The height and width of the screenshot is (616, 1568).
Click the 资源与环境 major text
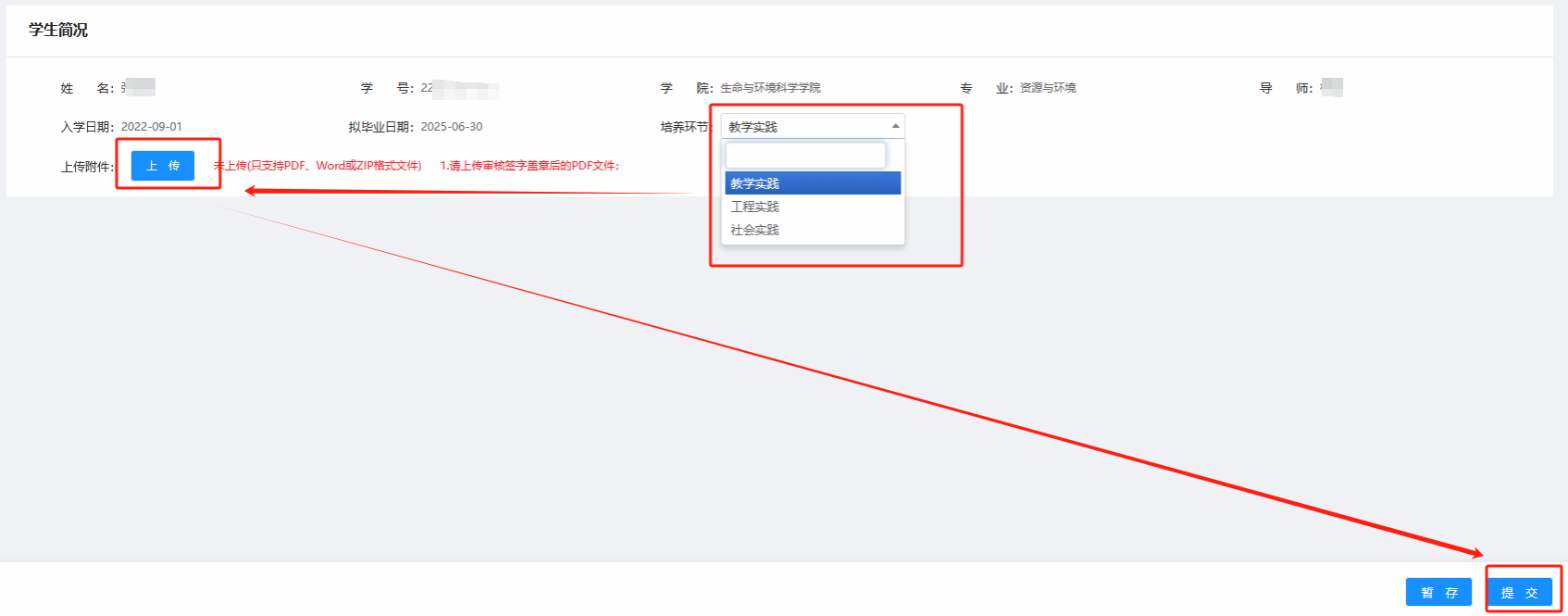pos(1047,88)
